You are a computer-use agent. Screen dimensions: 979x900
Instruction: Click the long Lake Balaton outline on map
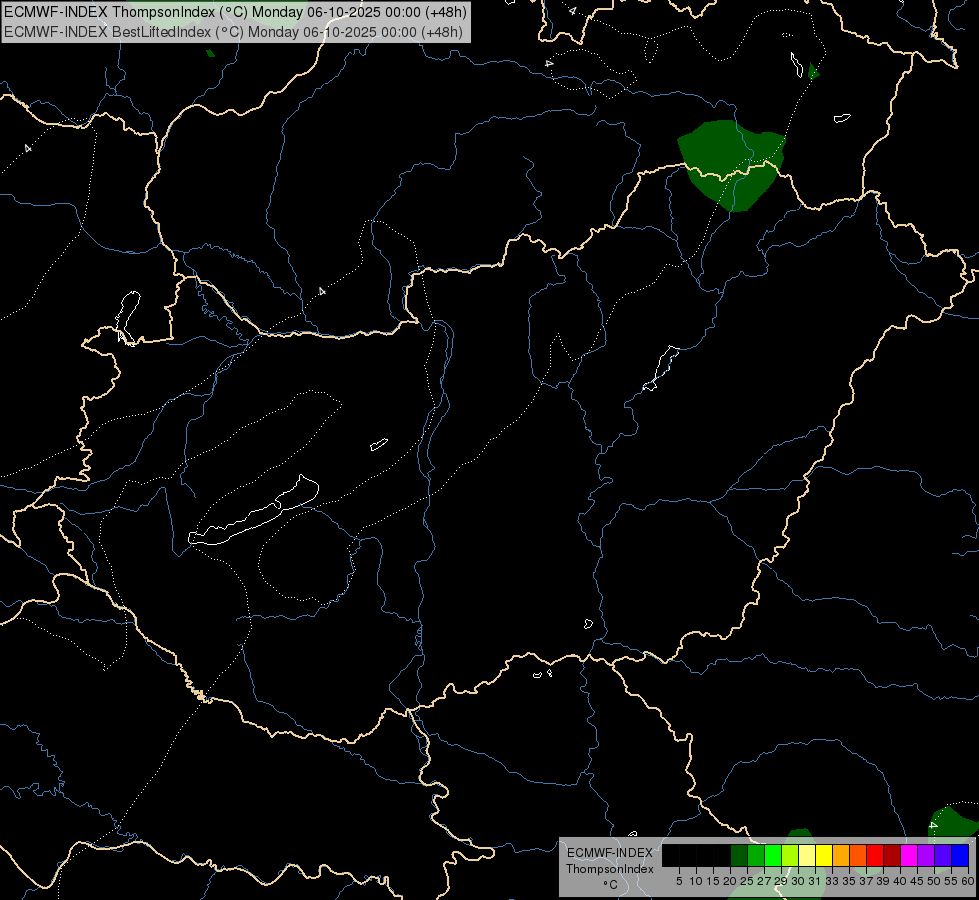click(x=253, y=512)
